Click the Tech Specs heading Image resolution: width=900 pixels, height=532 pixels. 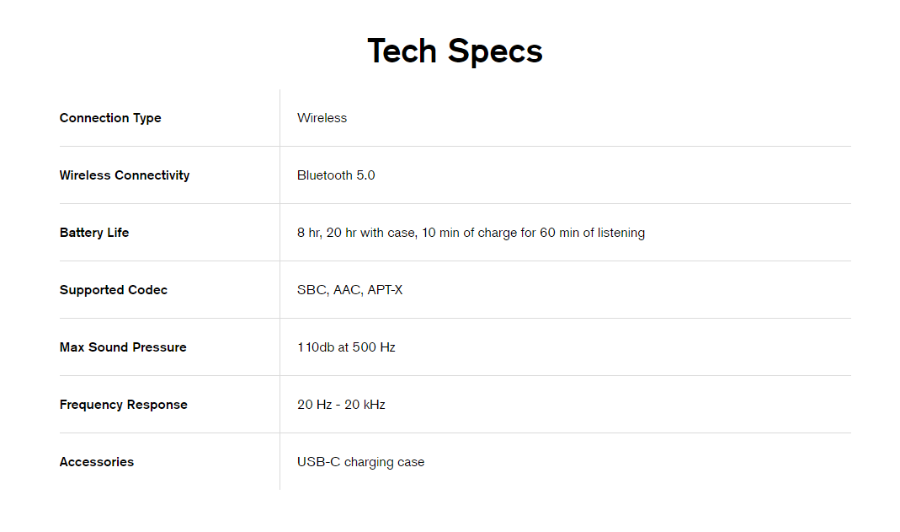tap(455, 51)
